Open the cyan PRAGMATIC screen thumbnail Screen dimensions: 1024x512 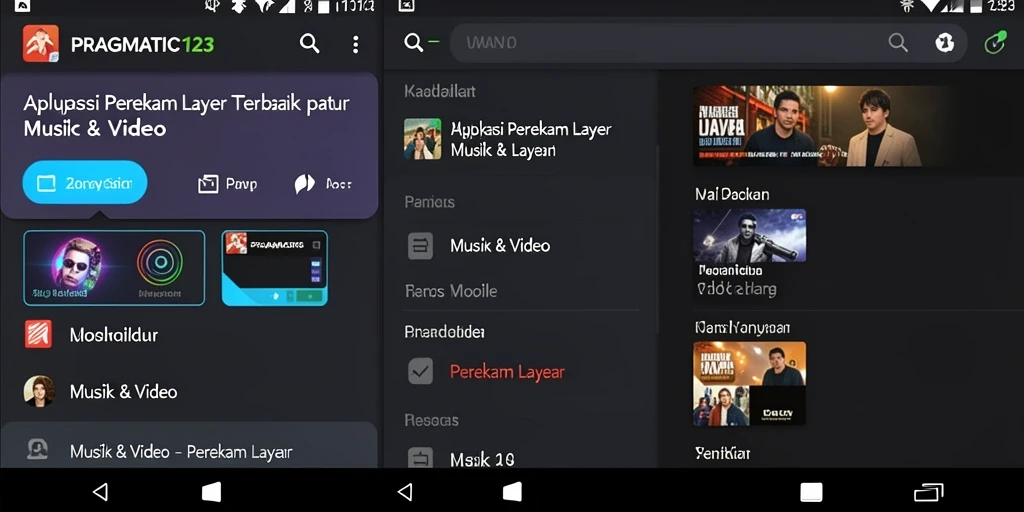(275, 268)
